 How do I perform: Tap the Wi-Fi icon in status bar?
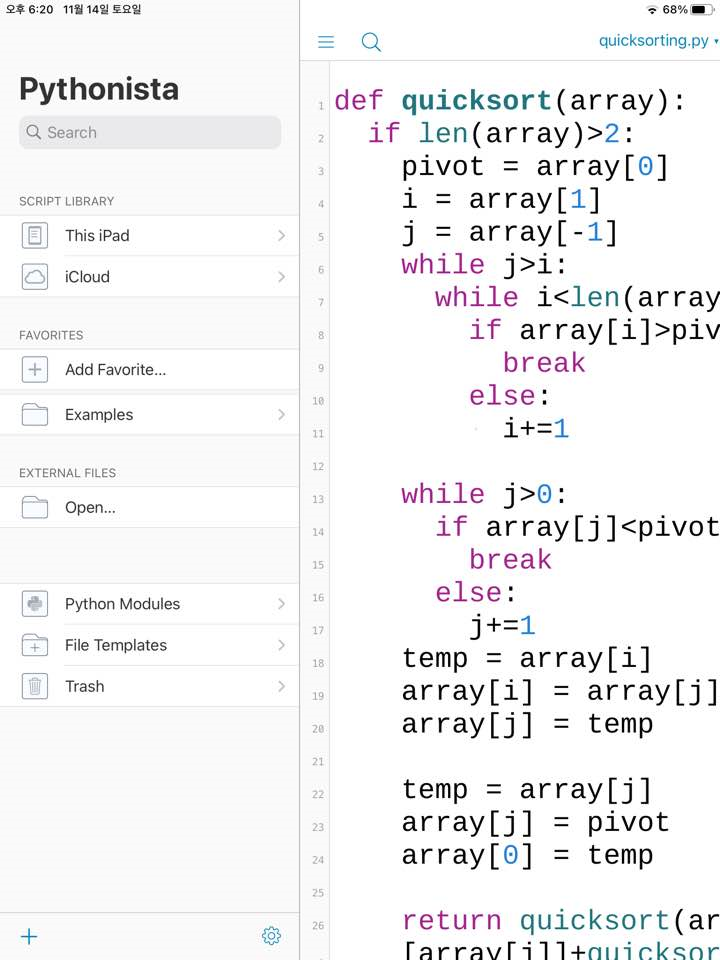click(652, 10)
